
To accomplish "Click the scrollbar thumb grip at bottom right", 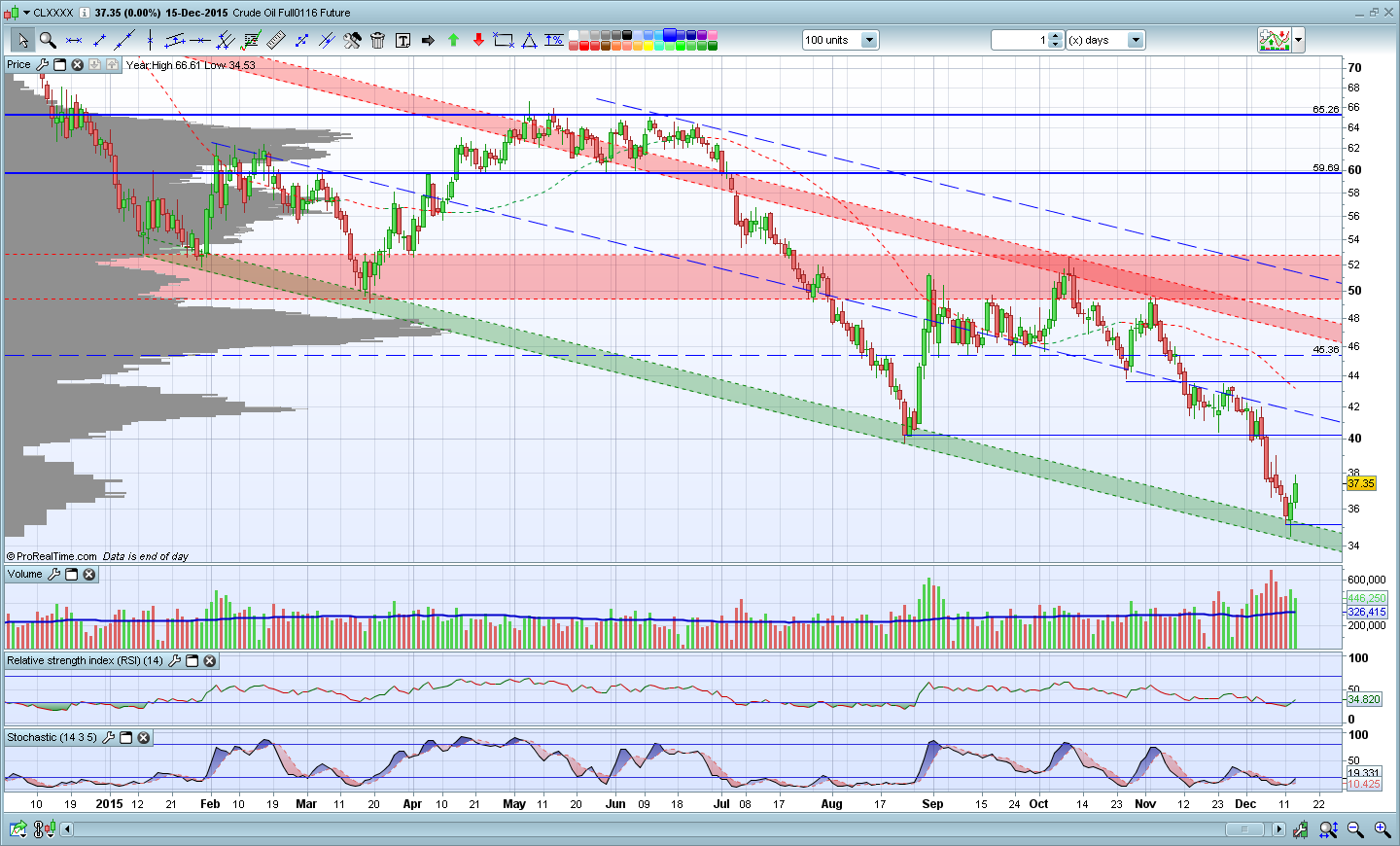I will 1244,829.
